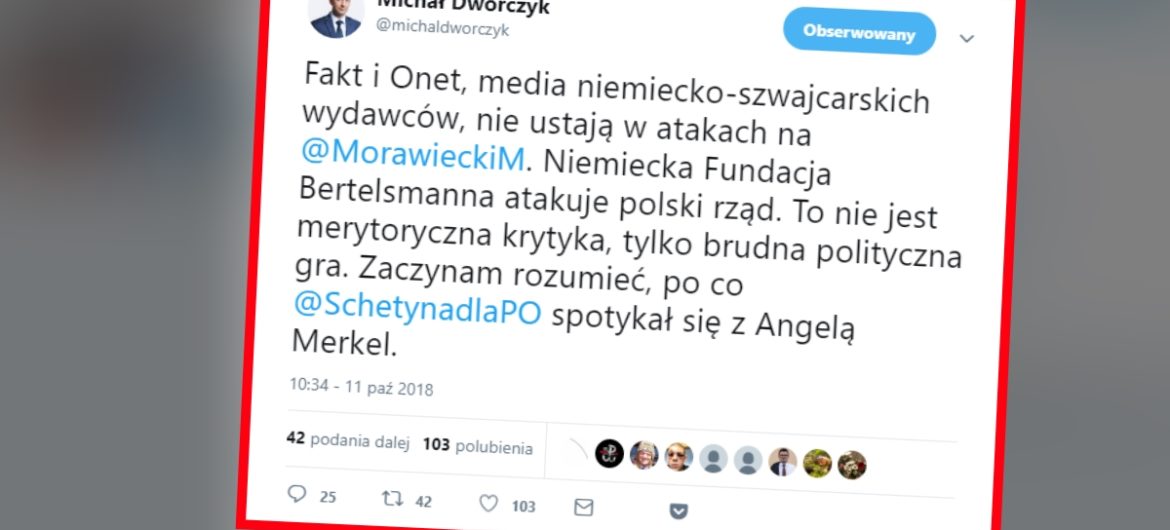
Task: Save the tweet with the Pocket icon
Action: click(x=678, y=511)
